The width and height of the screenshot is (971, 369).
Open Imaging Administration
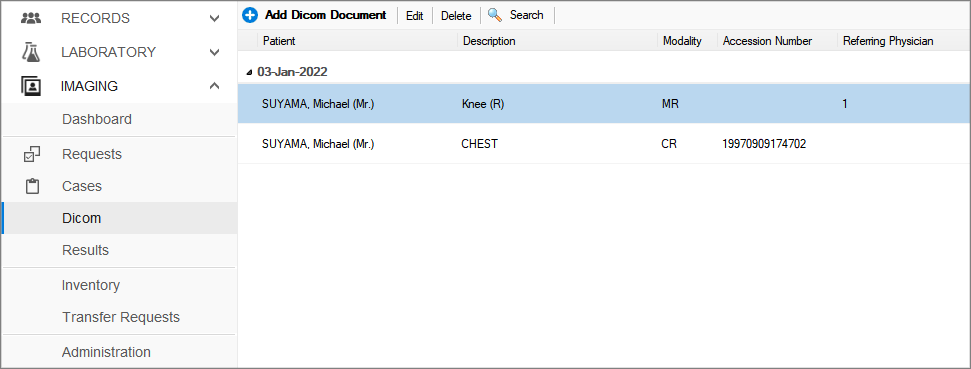(106, 352)
